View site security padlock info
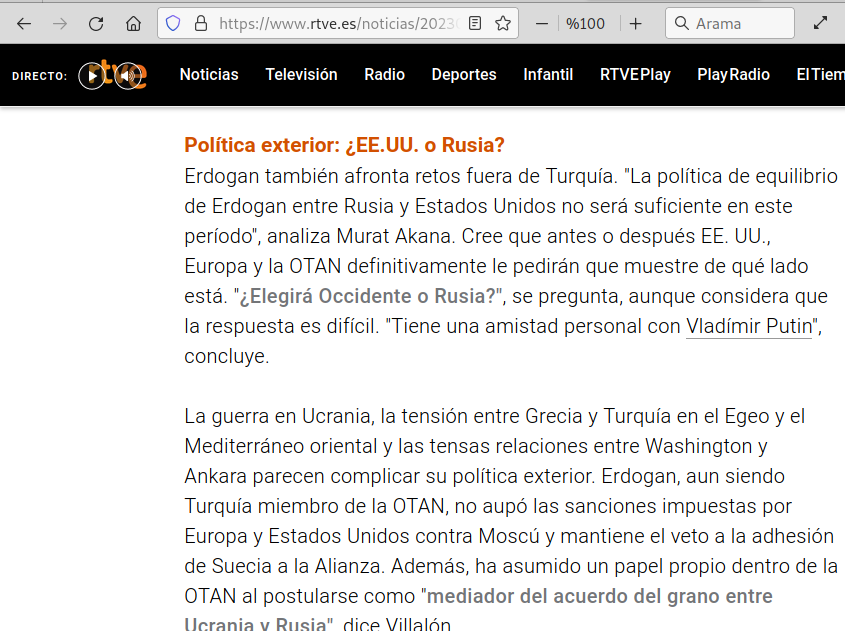845x631 pixels. click(x=200, y=23)
